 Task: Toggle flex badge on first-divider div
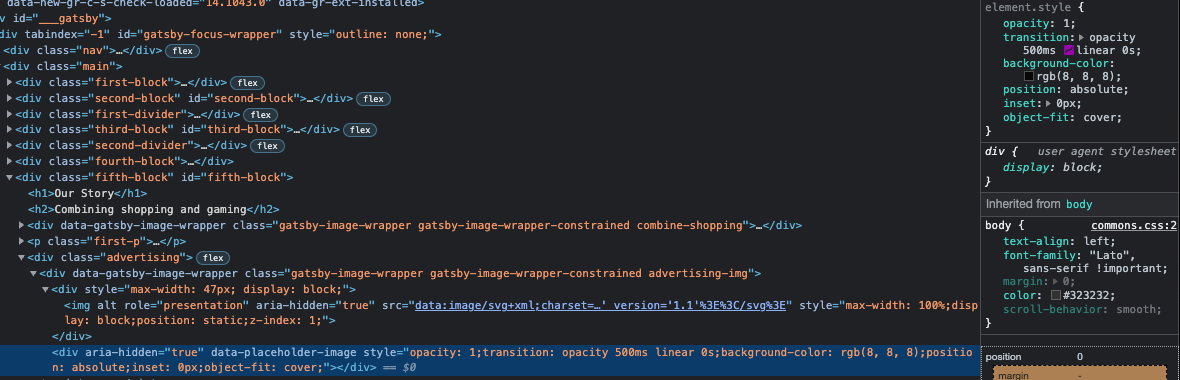[260, 114]
